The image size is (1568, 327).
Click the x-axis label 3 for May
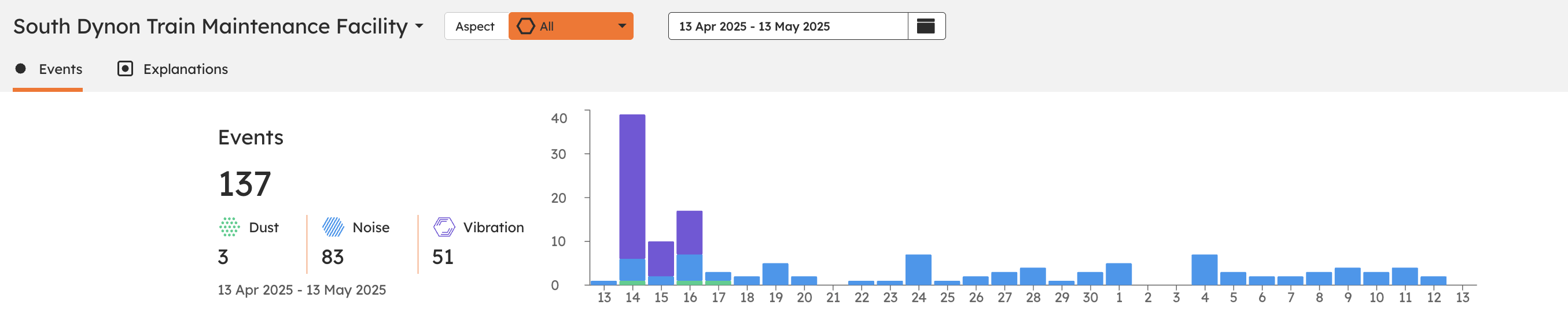point(1176,297)
